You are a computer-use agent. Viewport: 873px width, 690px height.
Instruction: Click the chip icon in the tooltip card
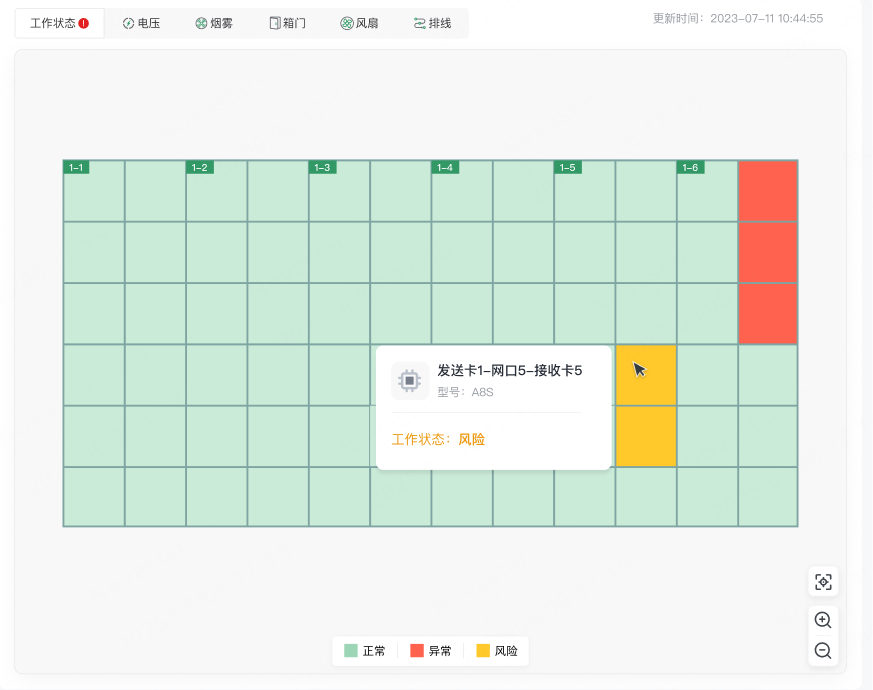410,381
